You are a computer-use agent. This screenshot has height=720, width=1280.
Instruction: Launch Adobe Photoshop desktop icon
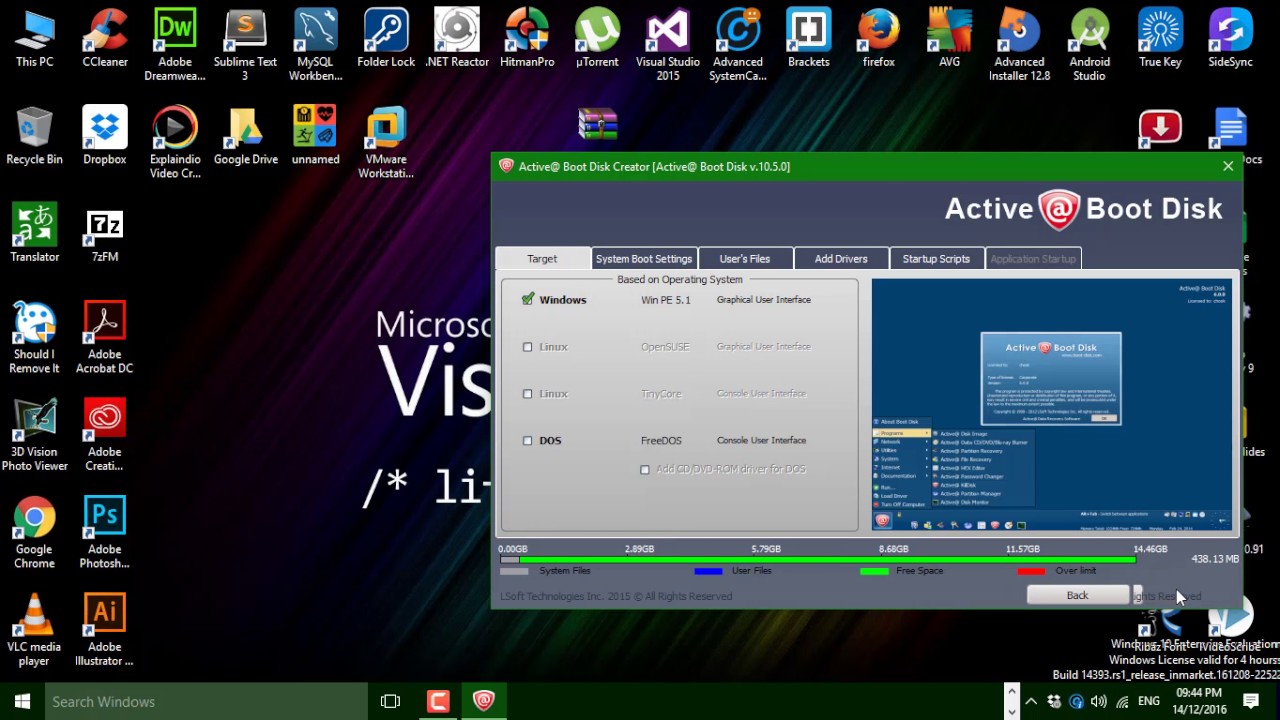[105, 533]
